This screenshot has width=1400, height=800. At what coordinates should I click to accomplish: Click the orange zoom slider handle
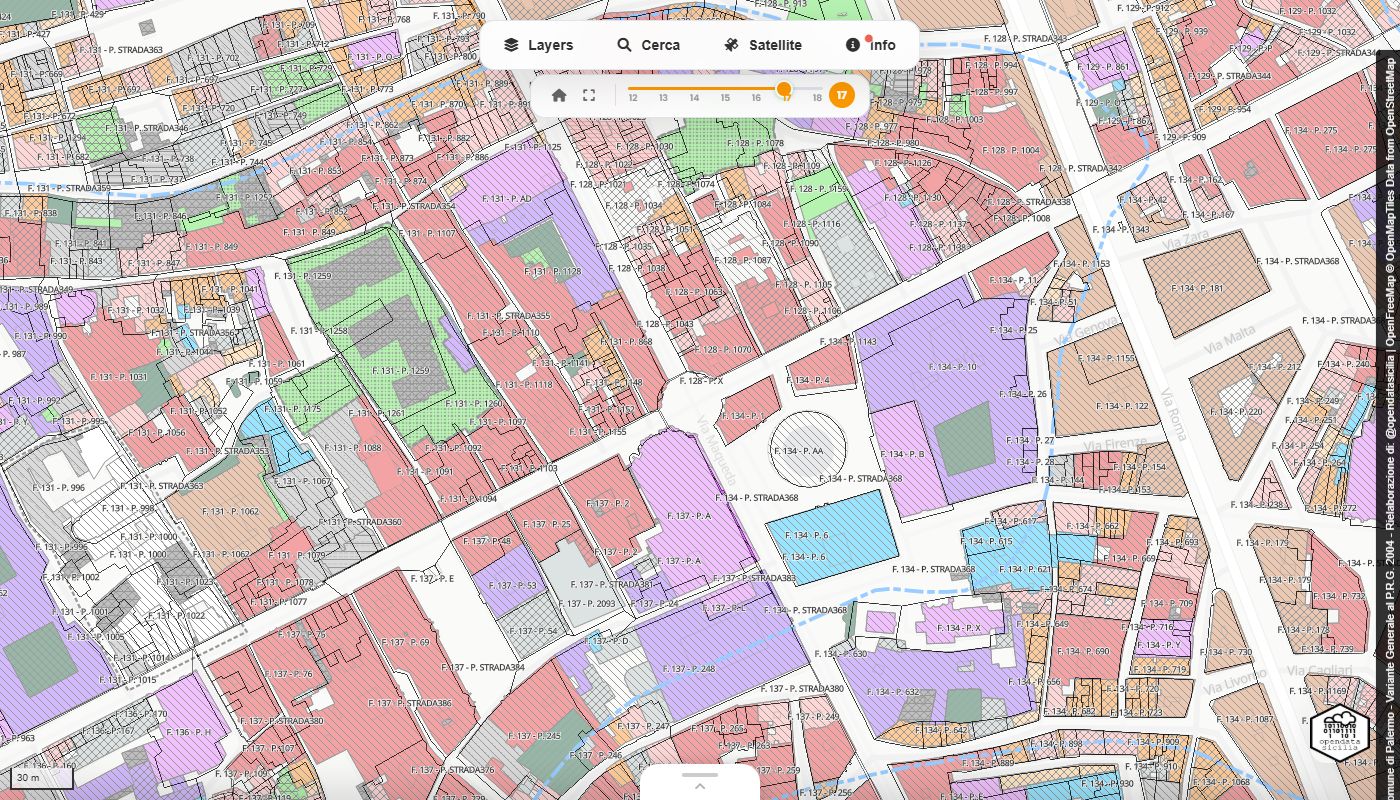(x=784, y=88)
